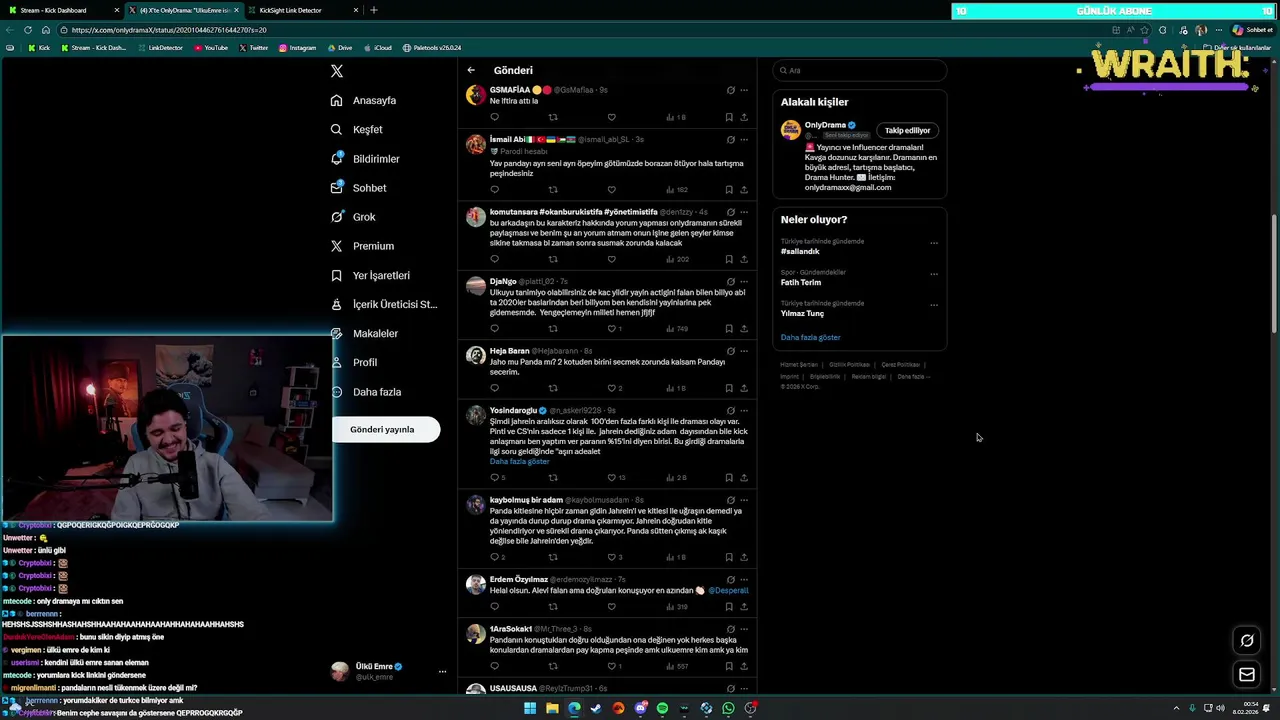Viewport: 1280px width, 720px height.
Task: Open Yer İşaretleri bookmarks
Action: [x=371, y=275]
